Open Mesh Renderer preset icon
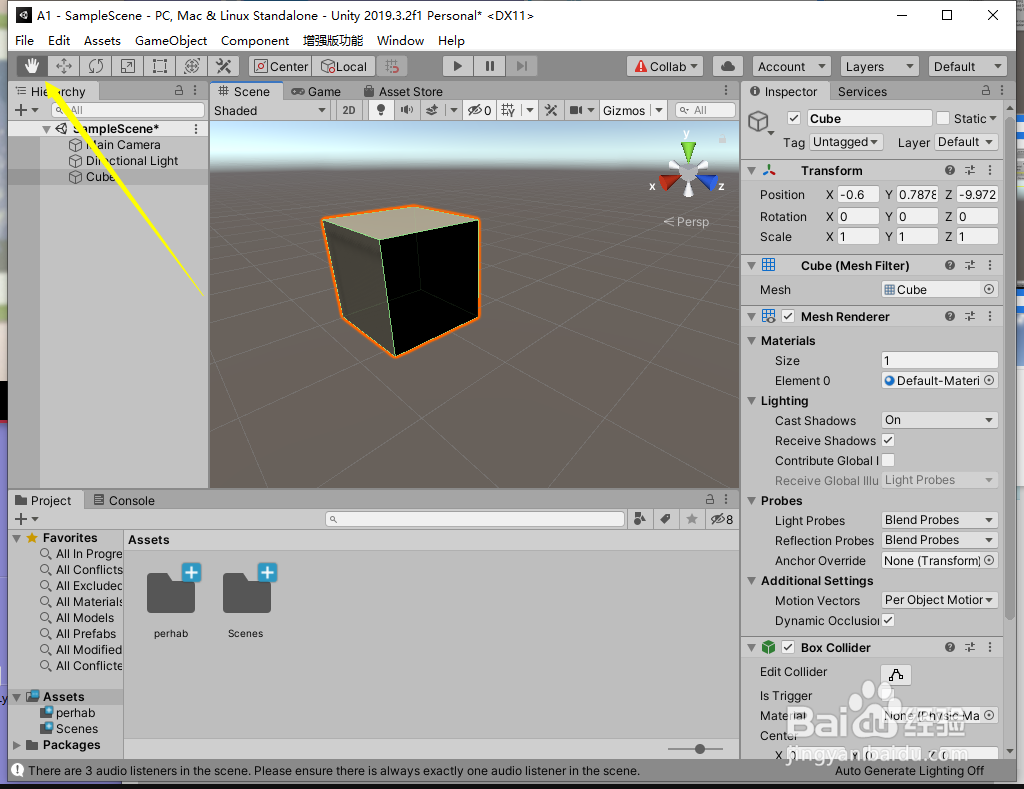Image resolution: width=1024 pixels, height=789 pixels. coord(970,316)
